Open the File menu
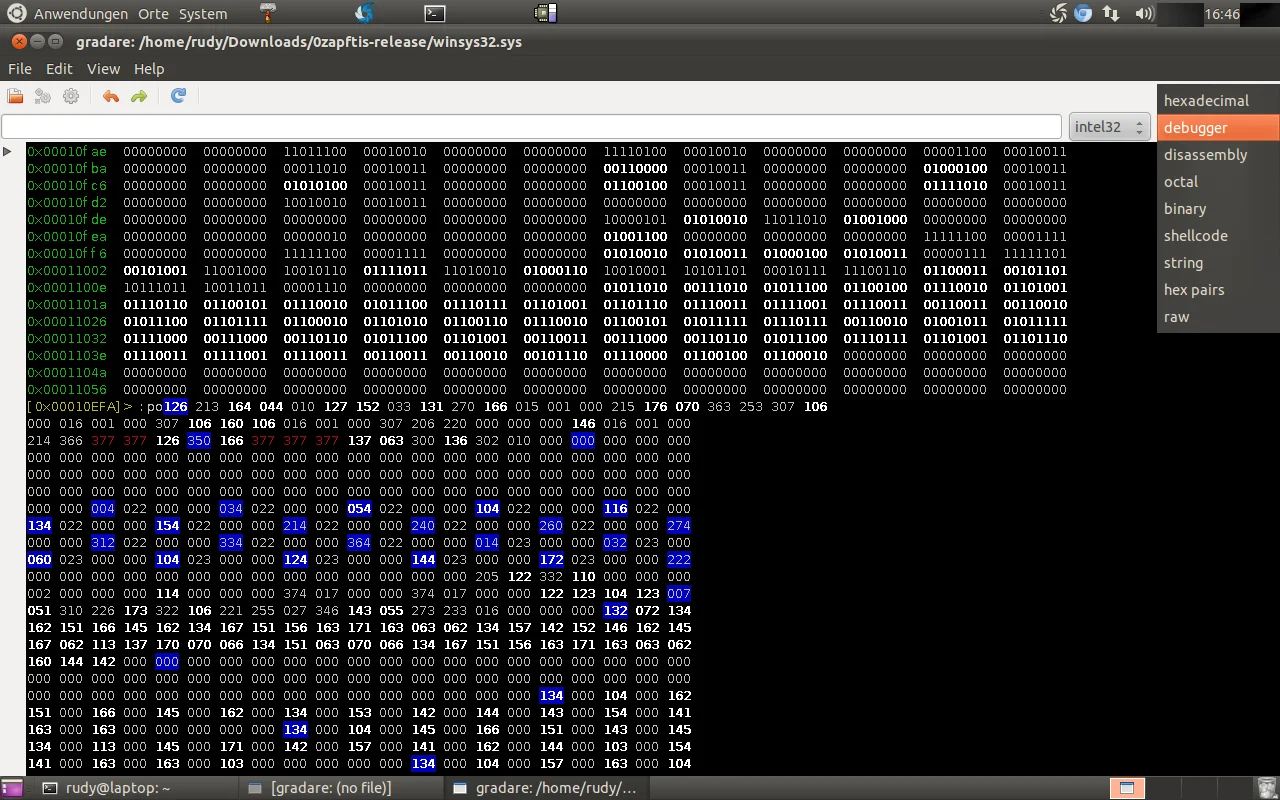 pos(20,69)
